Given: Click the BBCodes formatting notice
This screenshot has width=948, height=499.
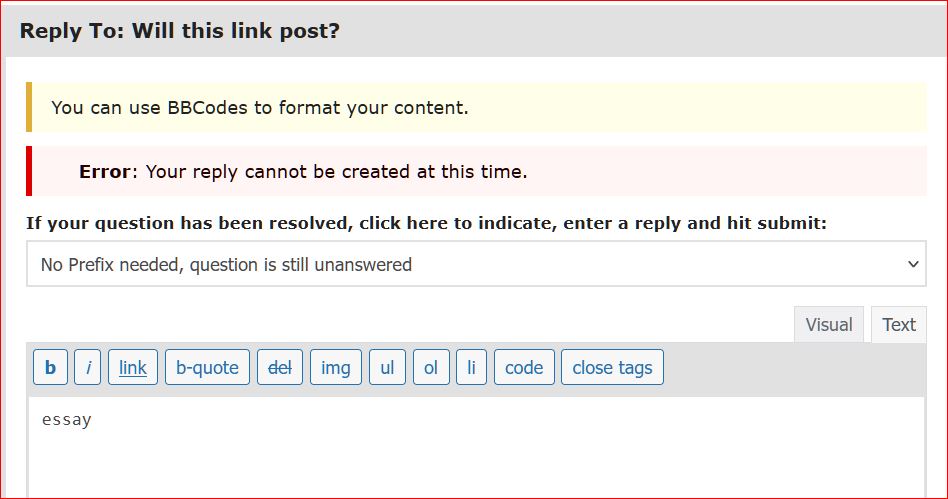Looking at the screenshot, I should [259, 107].
